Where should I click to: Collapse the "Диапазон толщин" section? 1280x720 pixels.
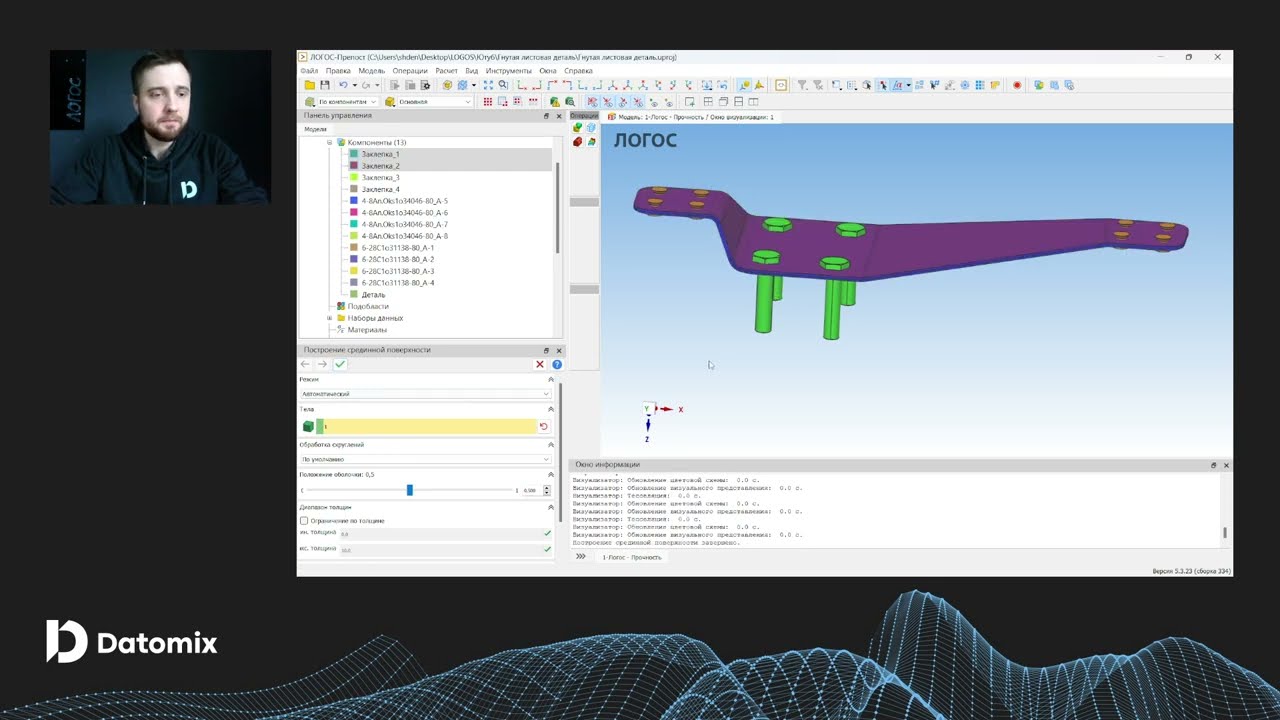550,508
